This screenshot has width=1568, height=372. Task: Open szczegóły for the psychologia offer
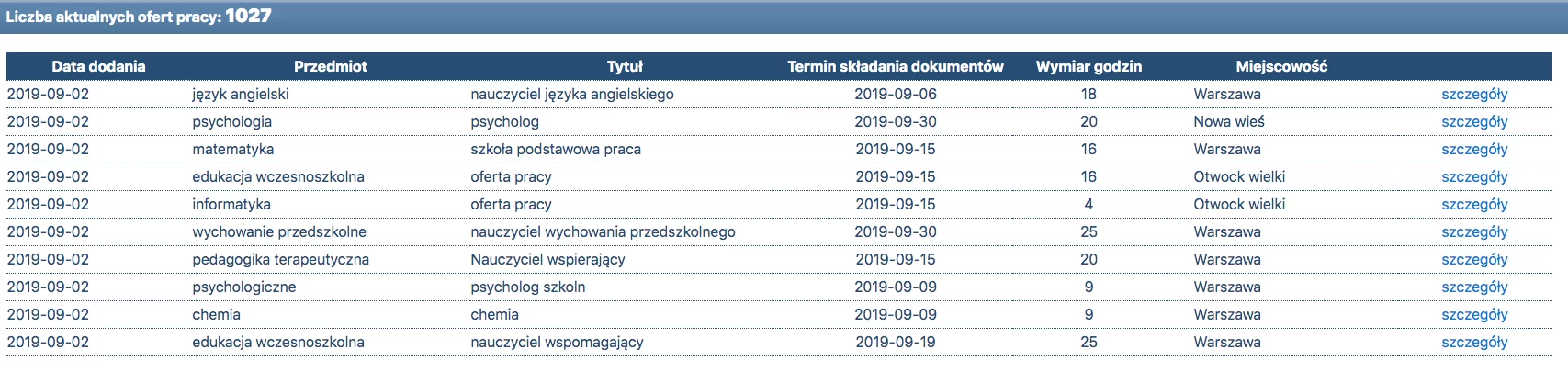coord(1474,122)
